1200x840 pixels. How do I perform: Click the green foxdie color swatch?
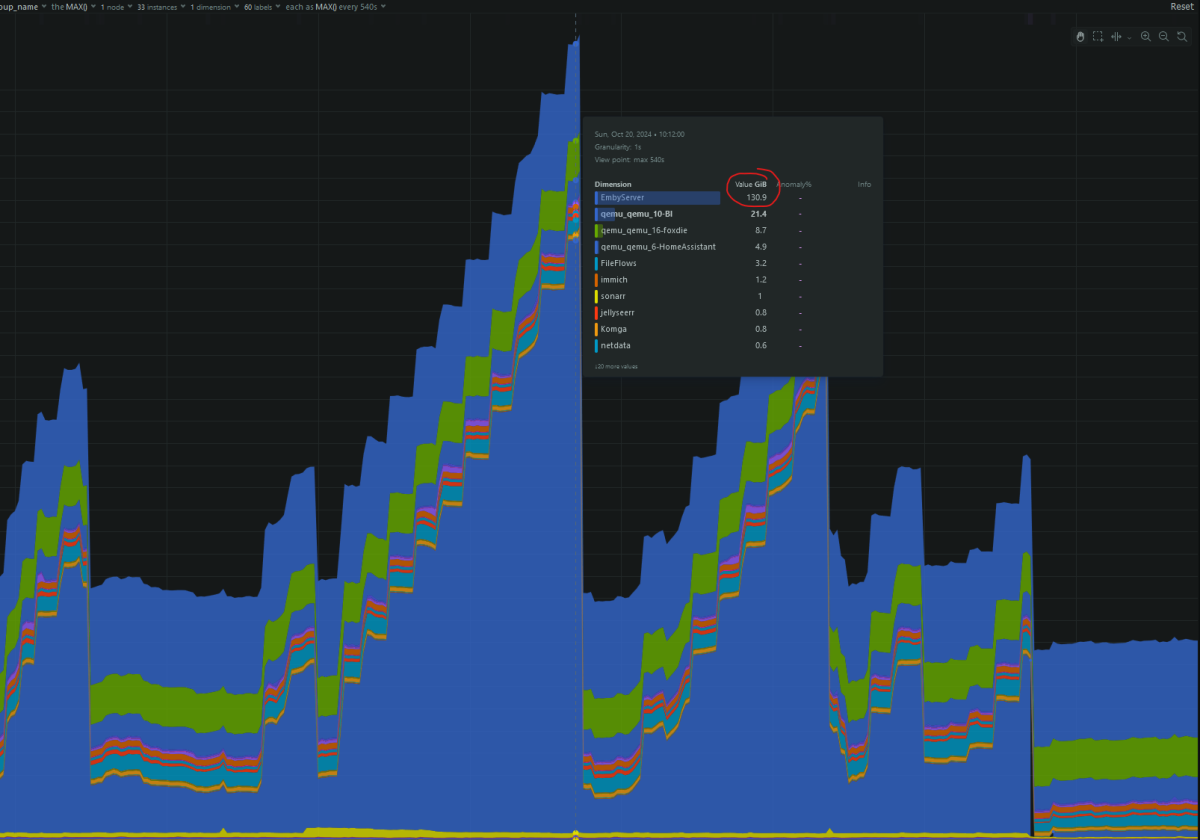tap(597, 230)
